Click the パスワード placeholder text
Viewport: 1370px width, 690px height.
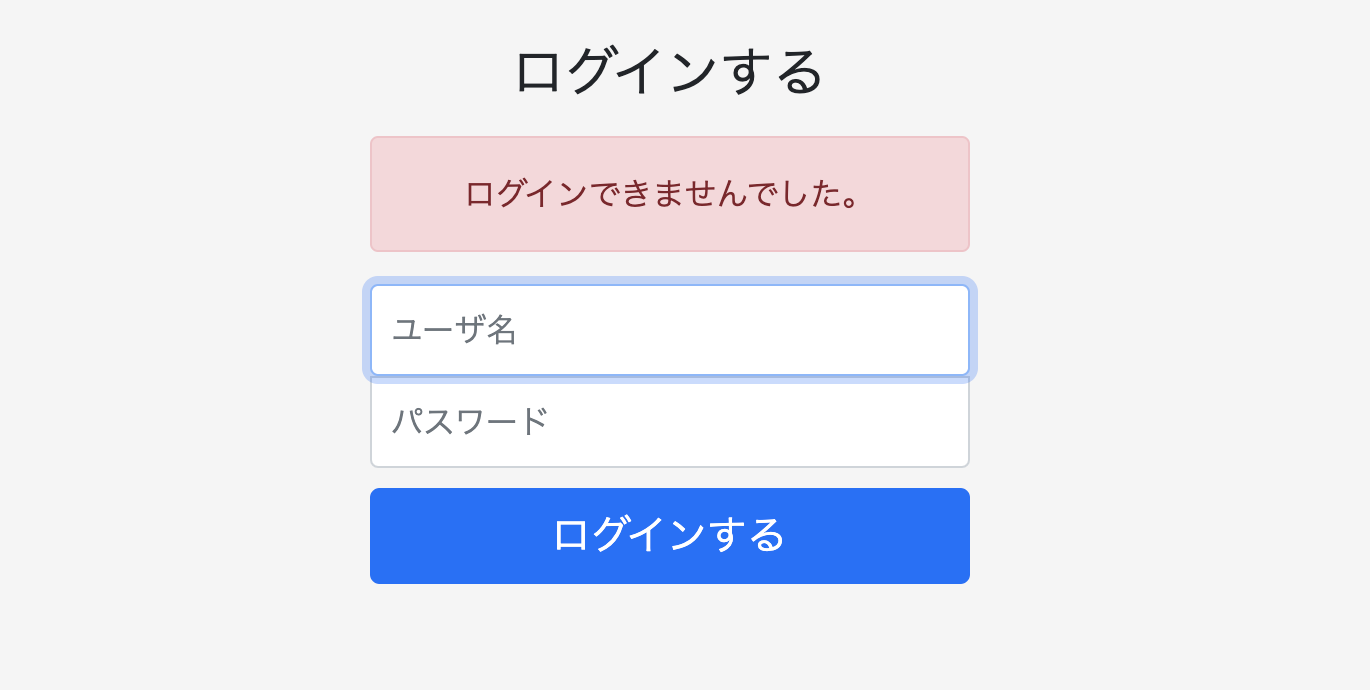click(x=469, y=423)
